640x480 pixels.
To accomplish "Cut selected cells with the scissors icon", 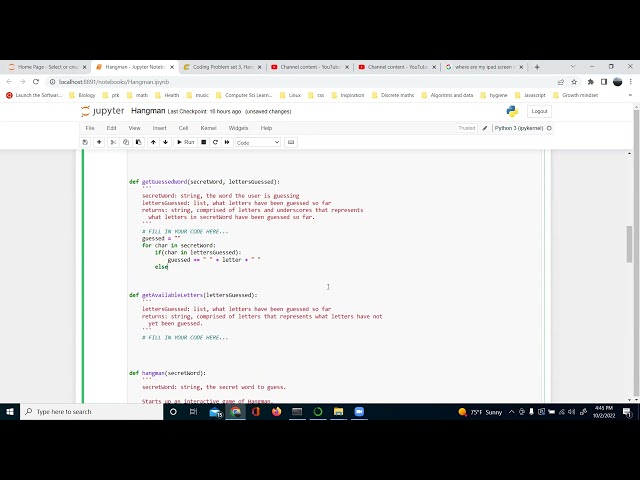I will pyautogui.click(x=113, y=142).
